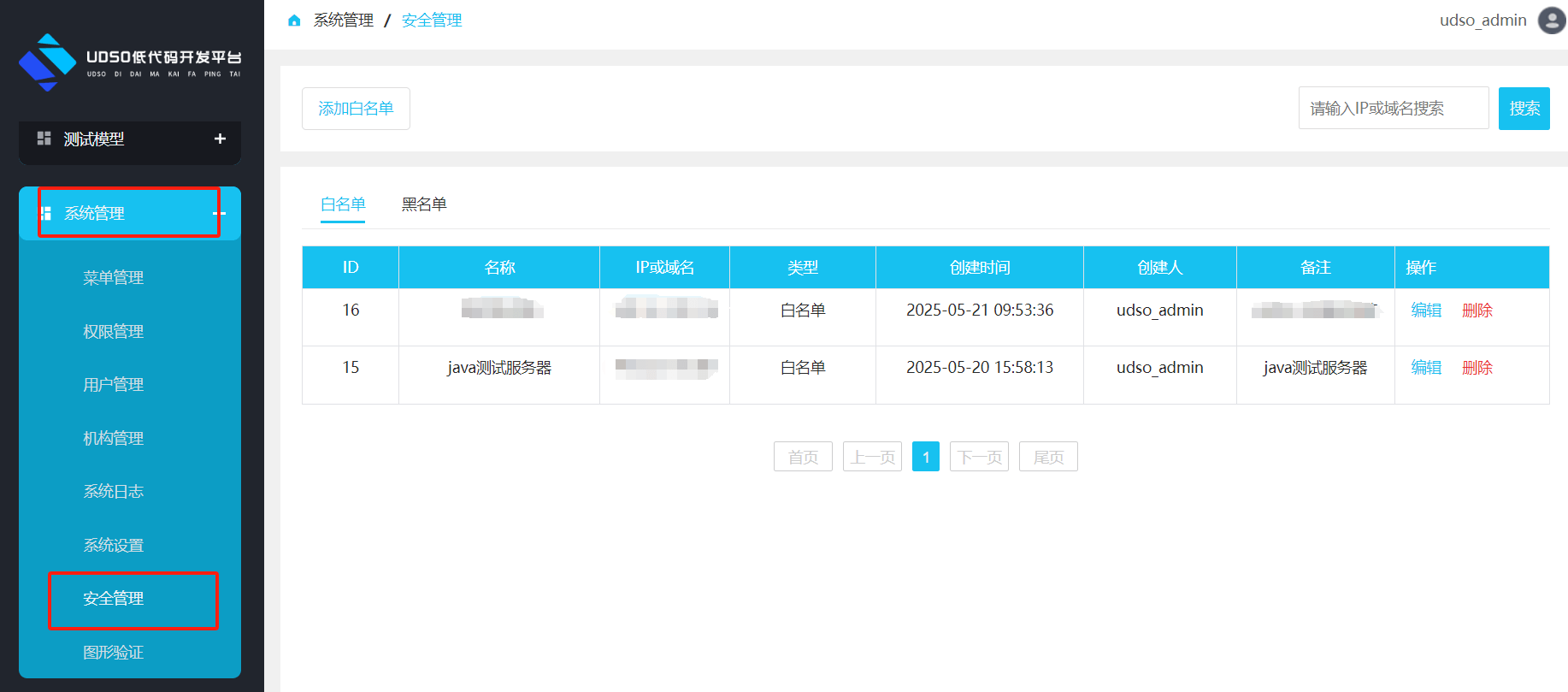This screenshot has height=692, width=1568.
Task: Select the 白名单 tab
Action: (343, 204)
